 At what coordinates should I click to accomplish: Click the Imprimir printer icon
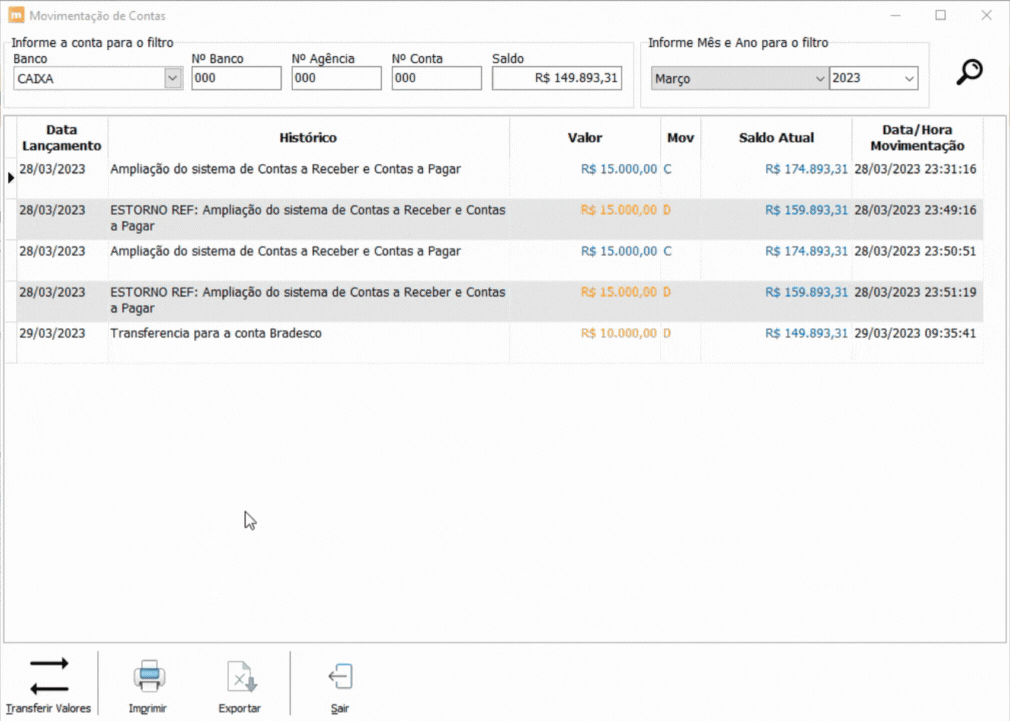point(149,677)
